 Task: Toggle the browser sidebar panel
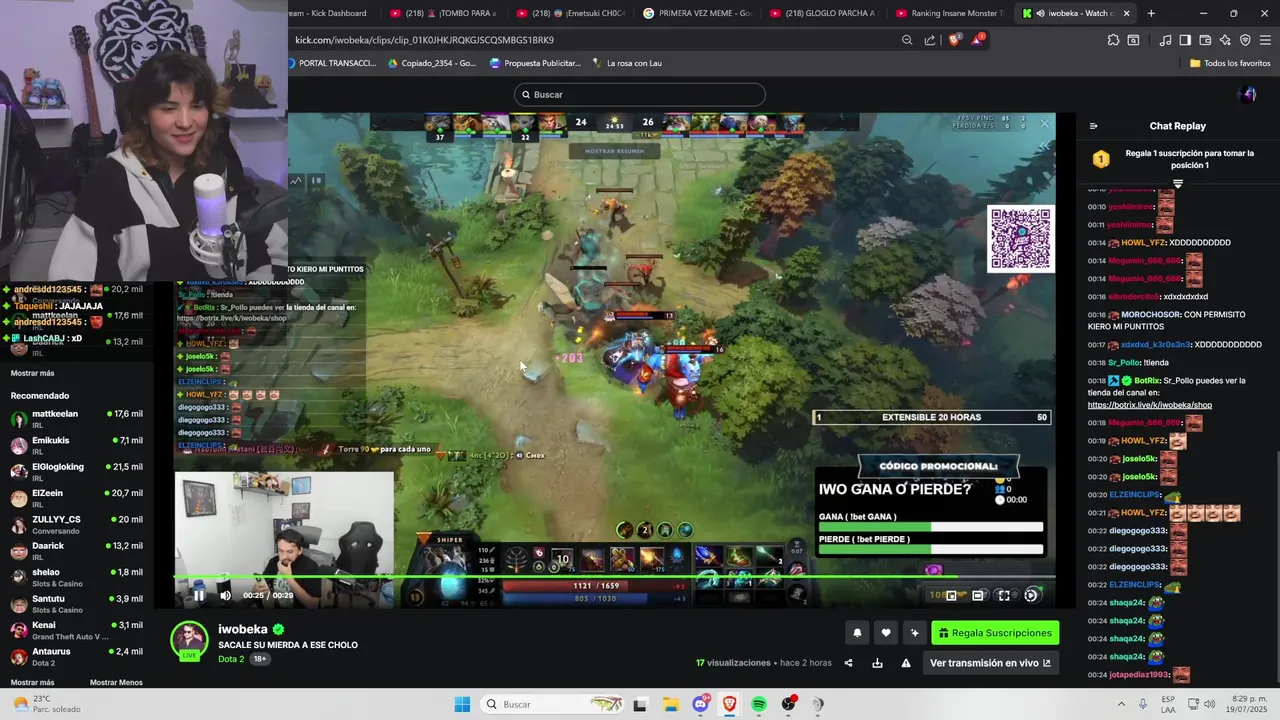pyautogui.click(x=1185, y=40)
